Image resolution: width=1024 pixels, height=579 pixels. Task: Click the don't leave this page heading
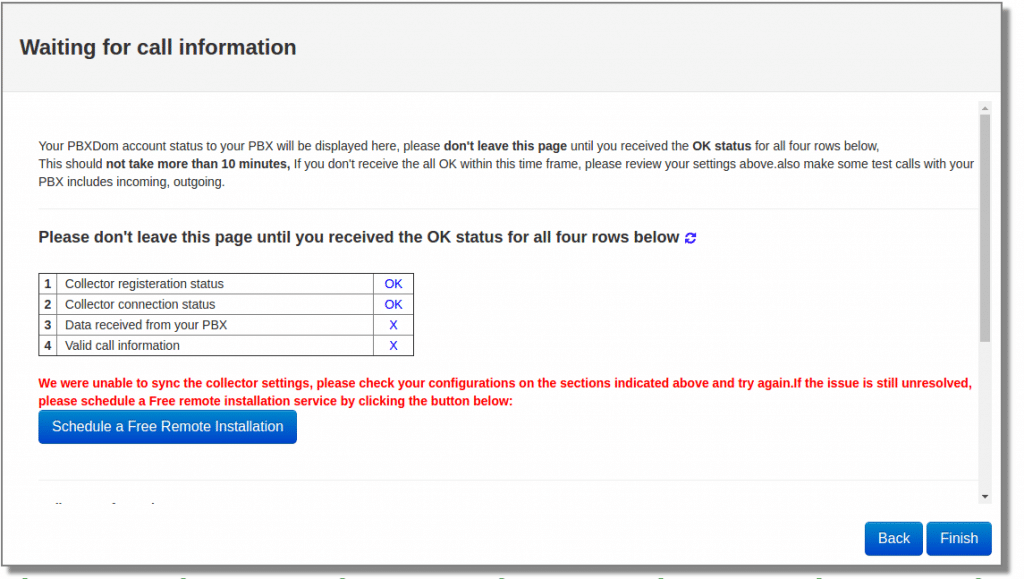click(355, 237)
